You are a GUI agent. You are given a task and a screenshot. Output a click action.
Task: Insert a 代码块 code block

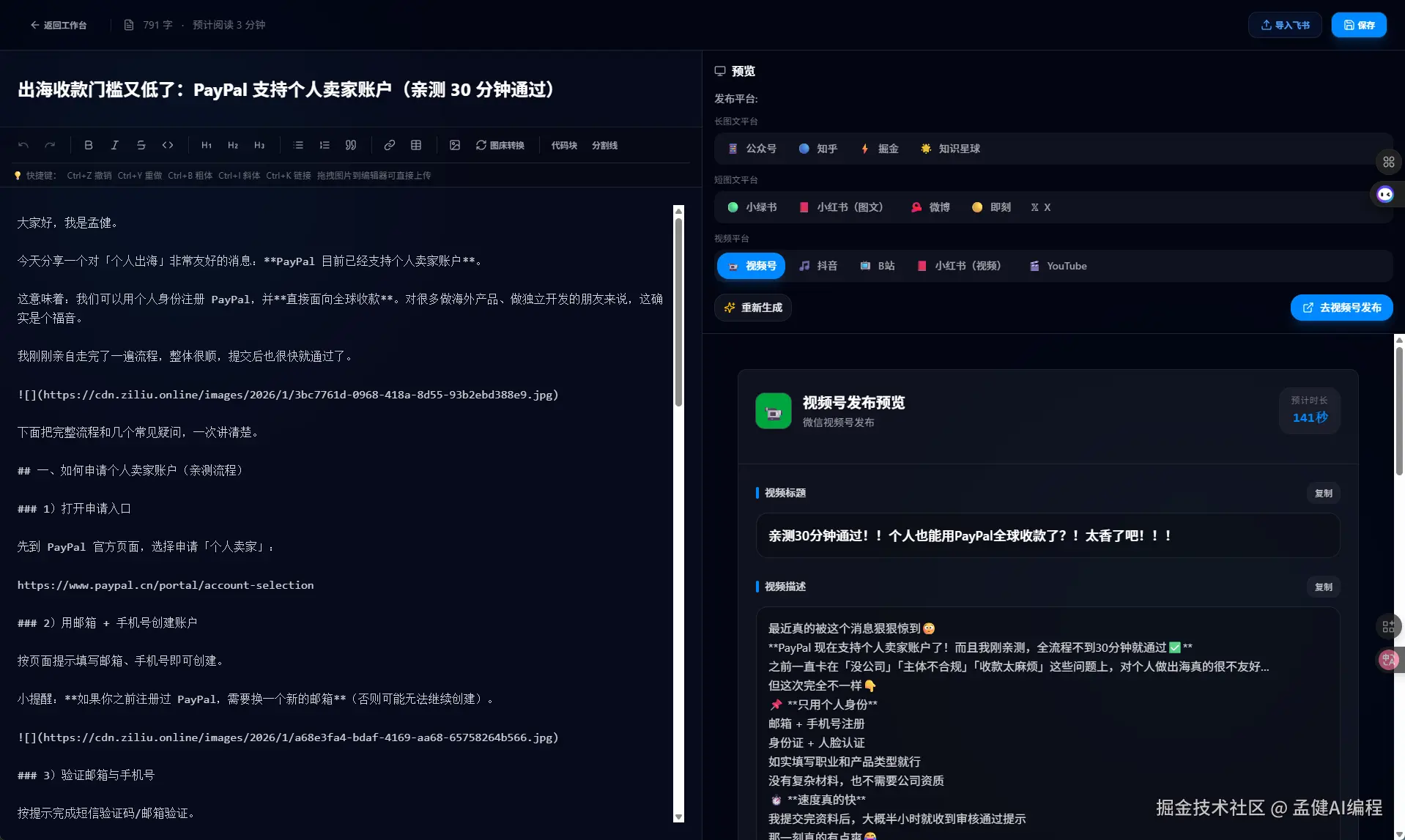click(564, 145)
